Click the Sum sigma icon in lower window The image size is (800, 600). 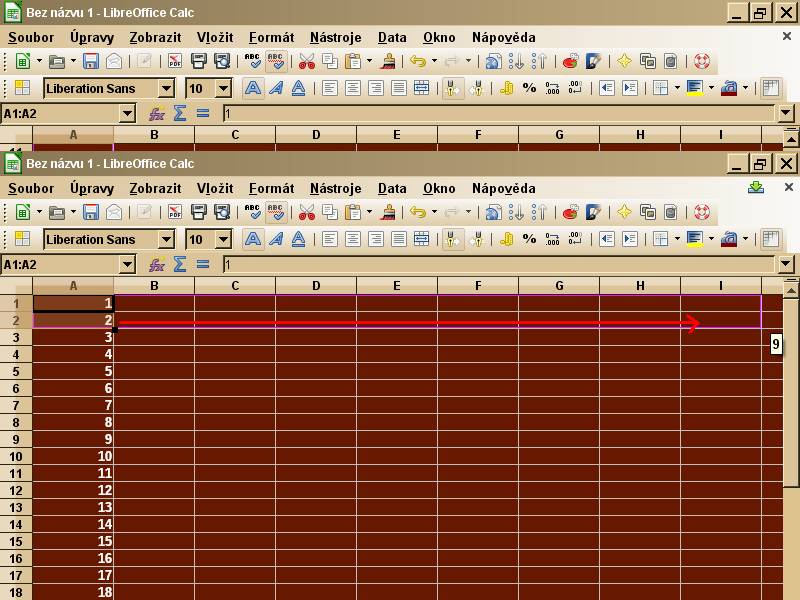point(180,264)
